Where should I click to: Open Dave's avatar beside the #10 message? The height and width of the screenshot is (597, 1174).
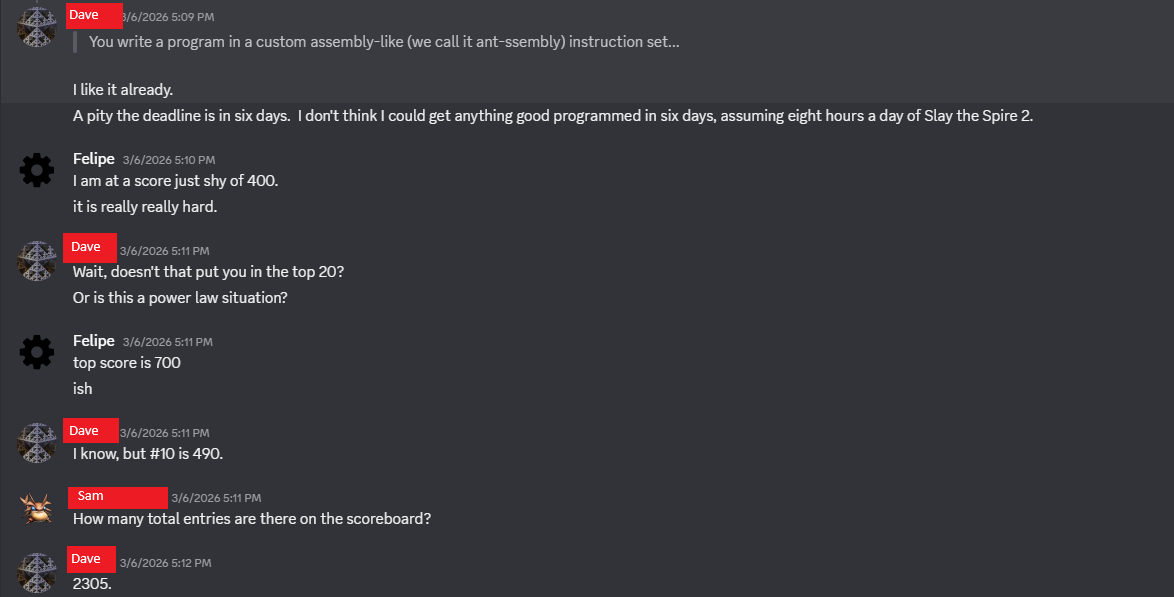37,441
